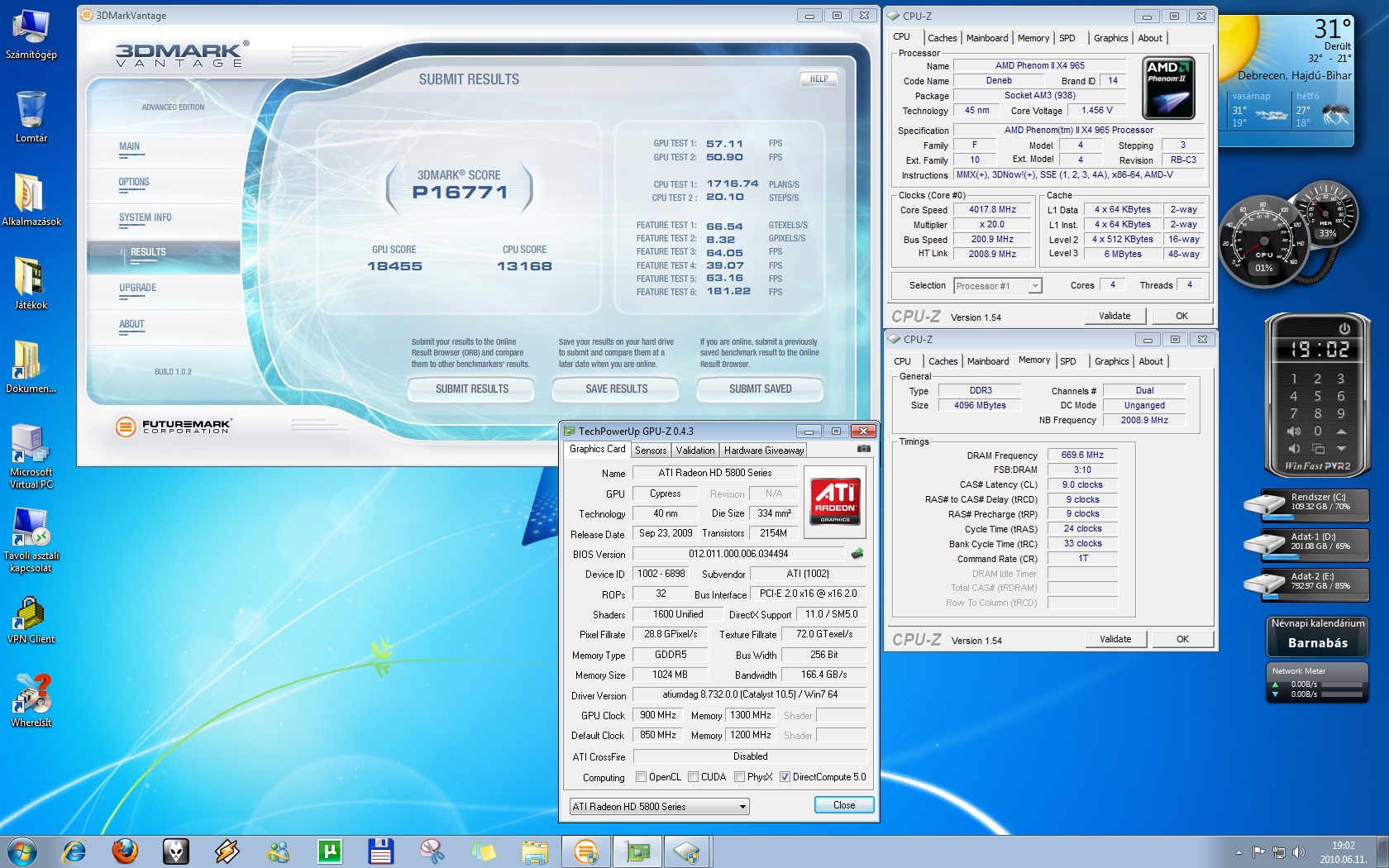
Task: Open the Processor #1 selection dropdown
Action: [997, 286]
